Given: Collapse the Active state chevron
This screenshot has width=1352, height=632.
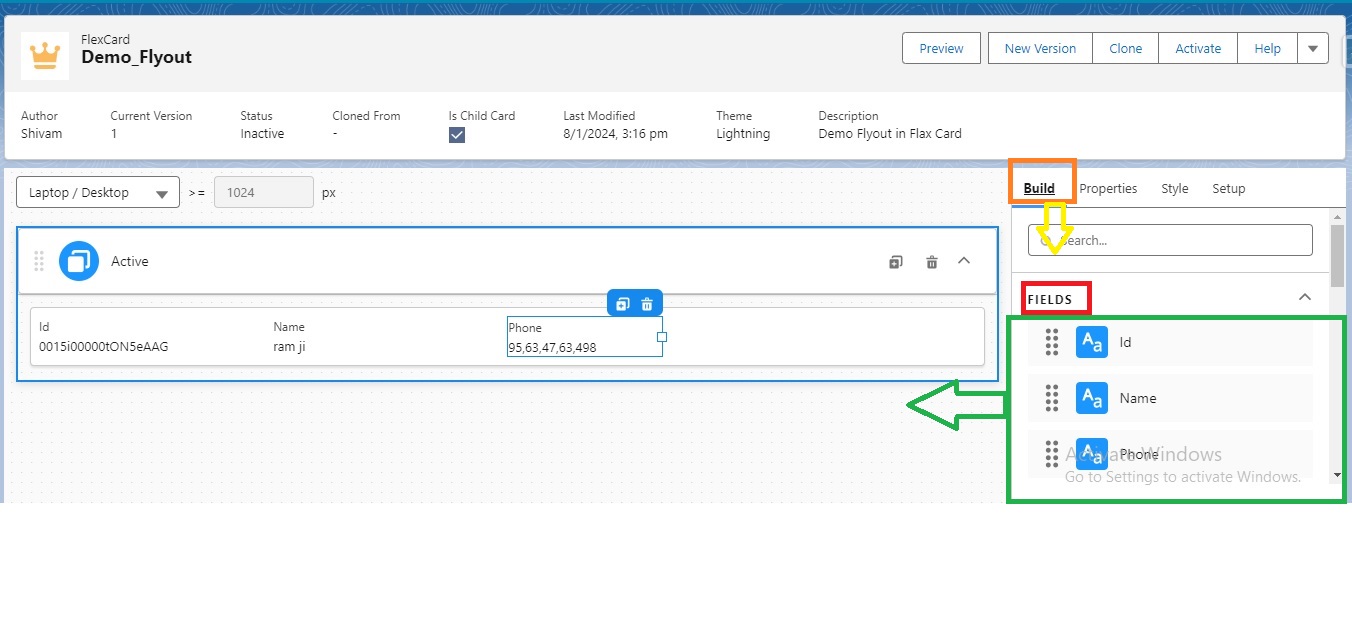Looking at the screenshot, I should [964, 261].
